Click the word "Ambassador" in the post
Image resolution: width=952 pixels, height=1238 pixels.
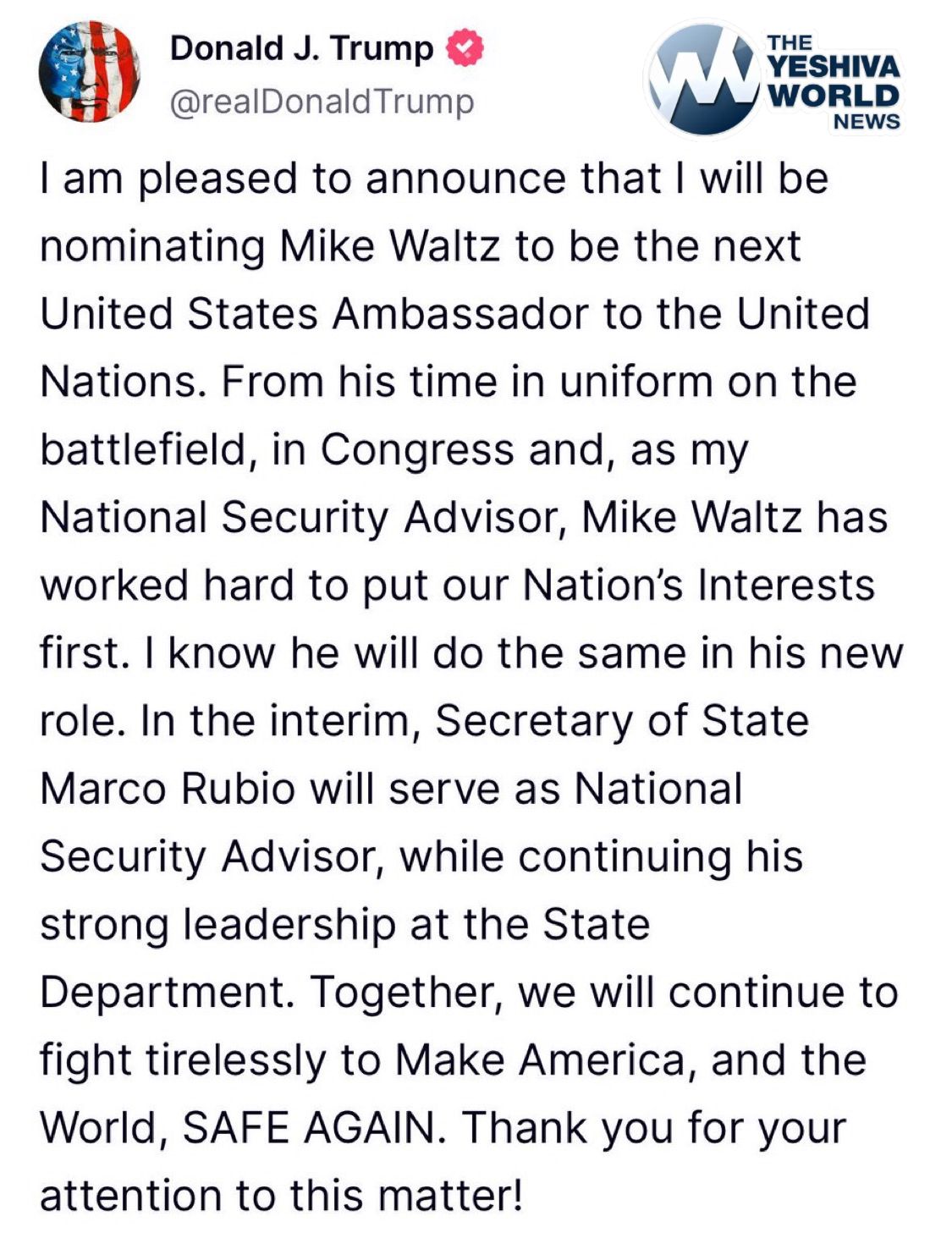(x=459, y=314)
